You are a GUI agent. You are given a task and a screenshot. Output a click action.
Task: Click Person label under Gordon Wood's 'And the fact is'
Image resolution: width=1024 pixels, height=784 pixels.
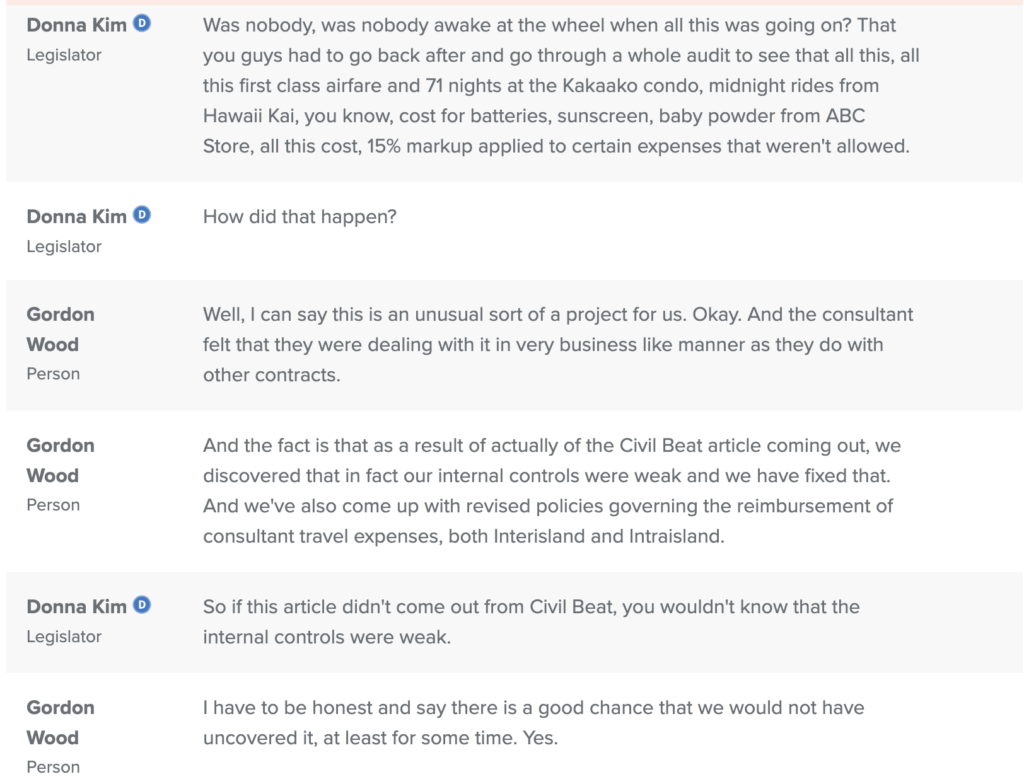pos(53,505)
